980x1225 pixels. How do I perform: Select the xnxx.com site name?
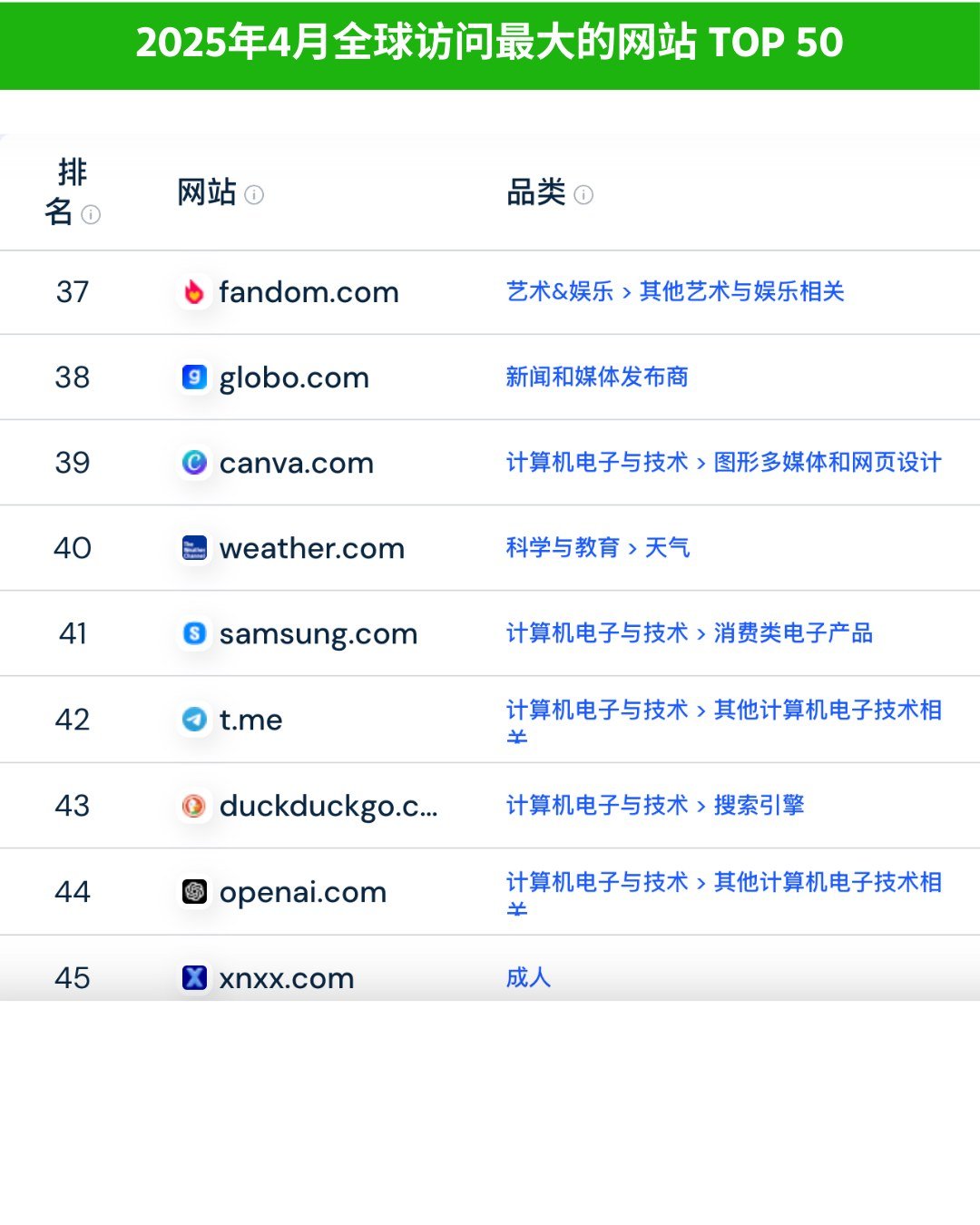(286, 978)
